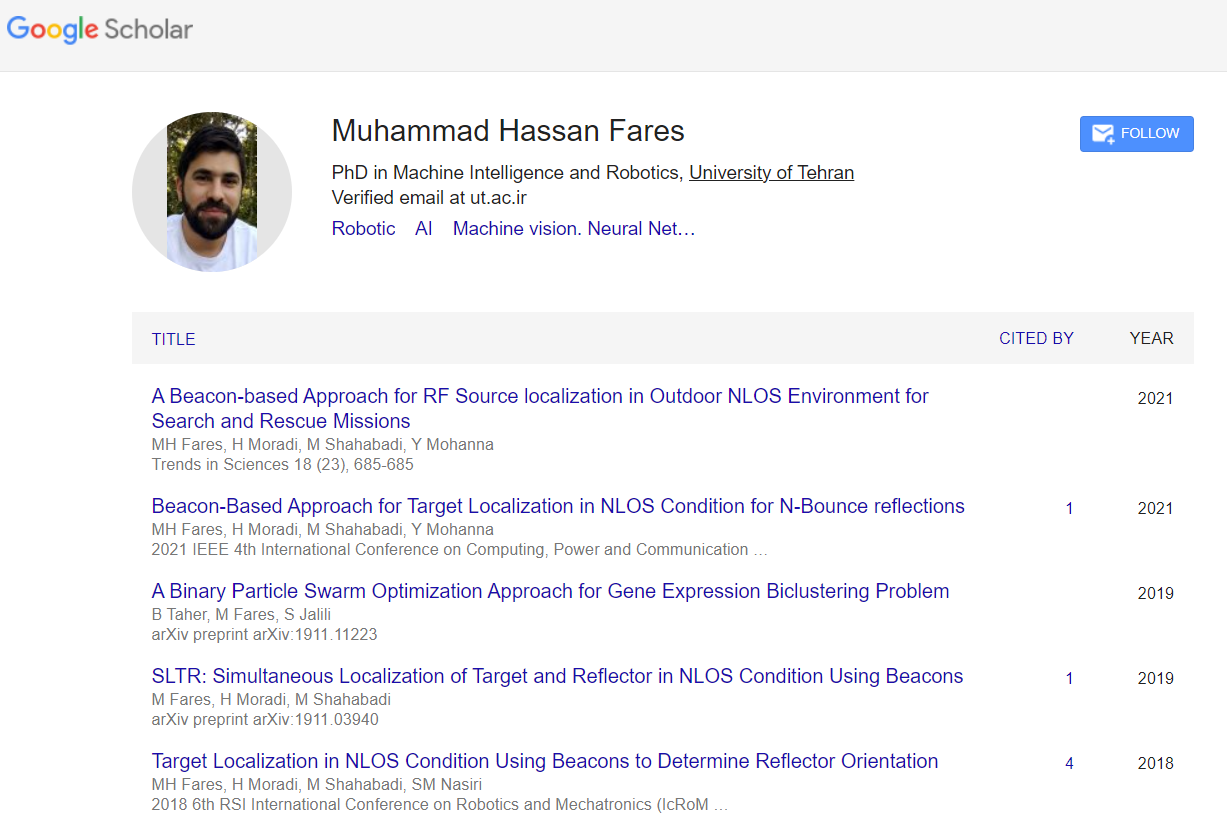Viewport: 1227px width, 838px height.
Task: Select the Robotic interest tag
Action: [x=363, y=229]
